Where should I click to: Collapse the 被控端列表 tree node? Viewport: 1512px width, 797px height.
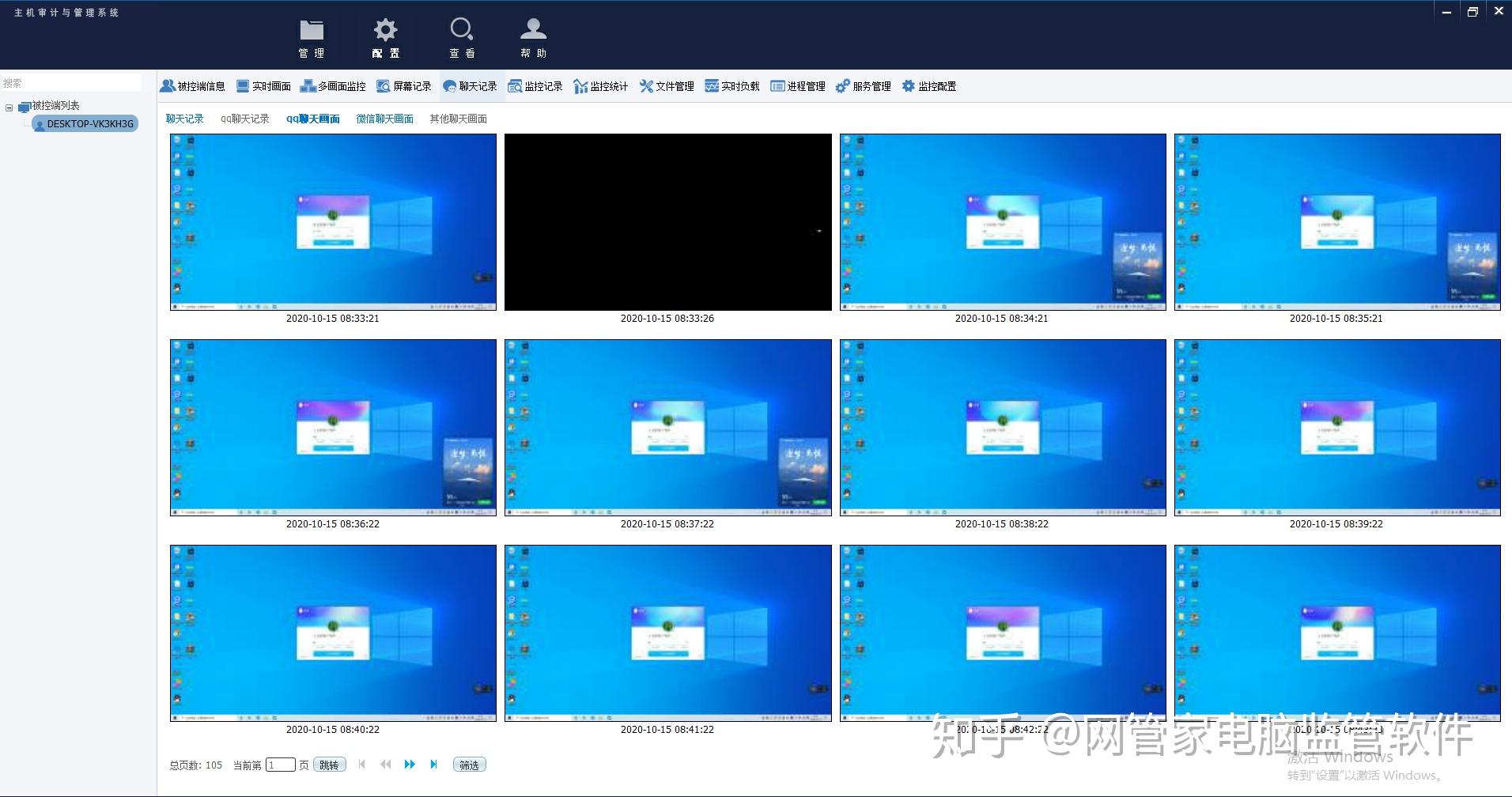[9, 107]
